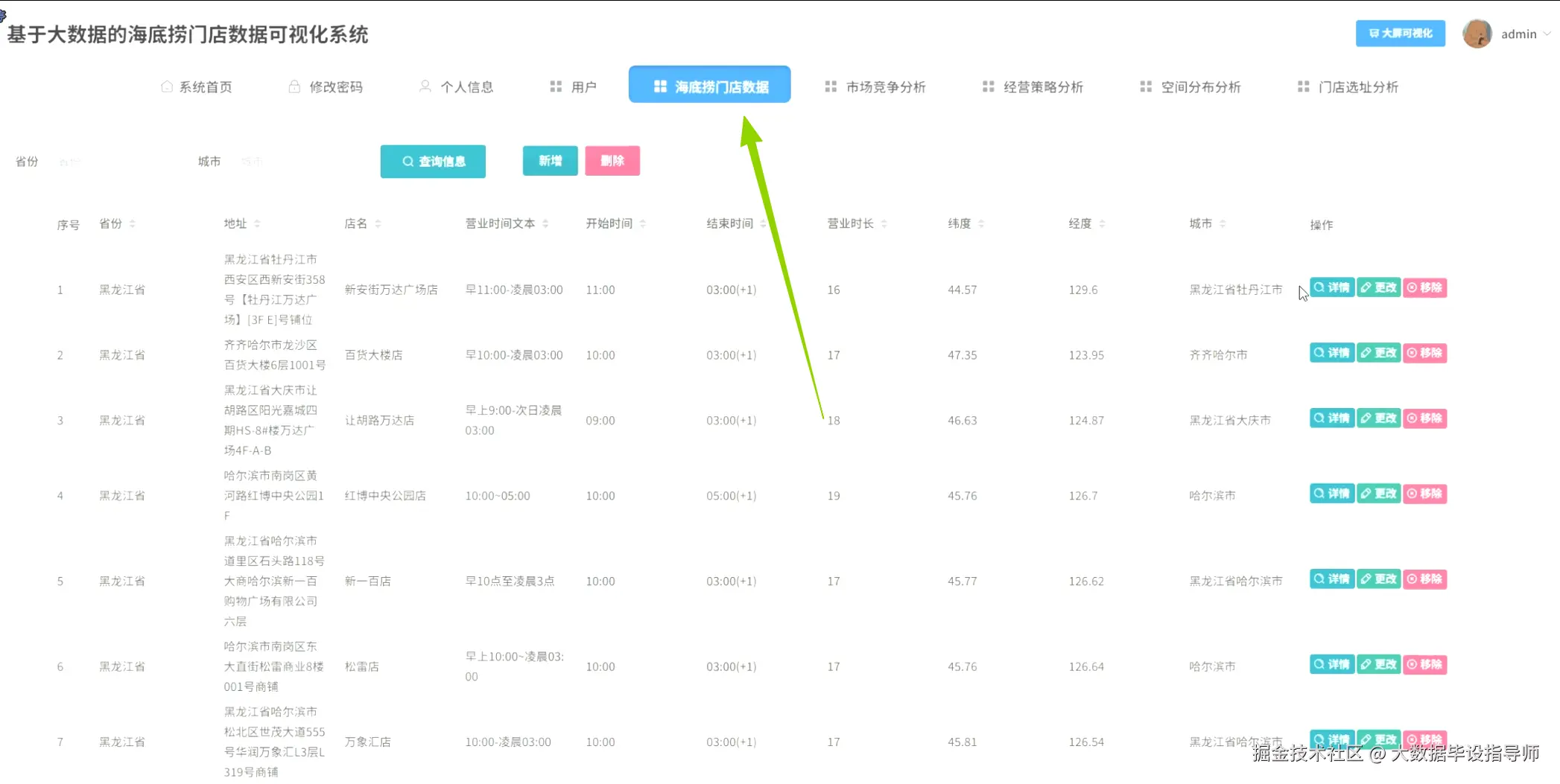
Task: Click the home icon beside 系统首页
Action: pos(167,86)
